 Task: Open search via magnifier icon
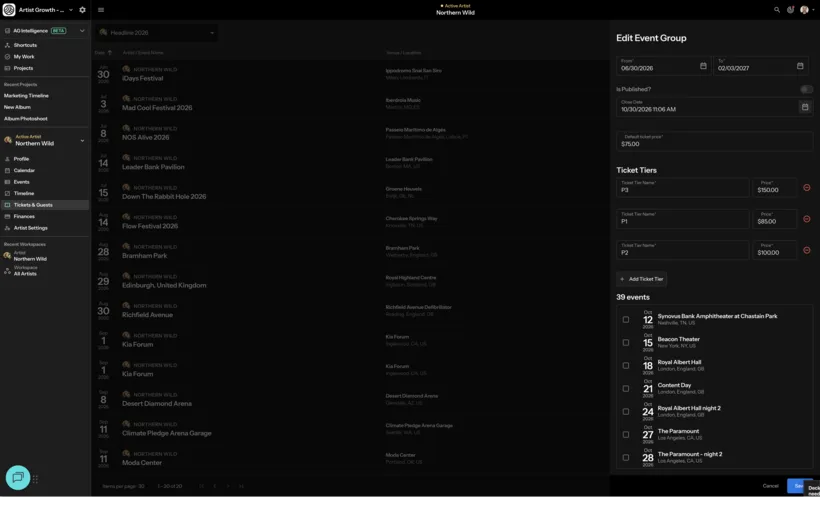777,10
